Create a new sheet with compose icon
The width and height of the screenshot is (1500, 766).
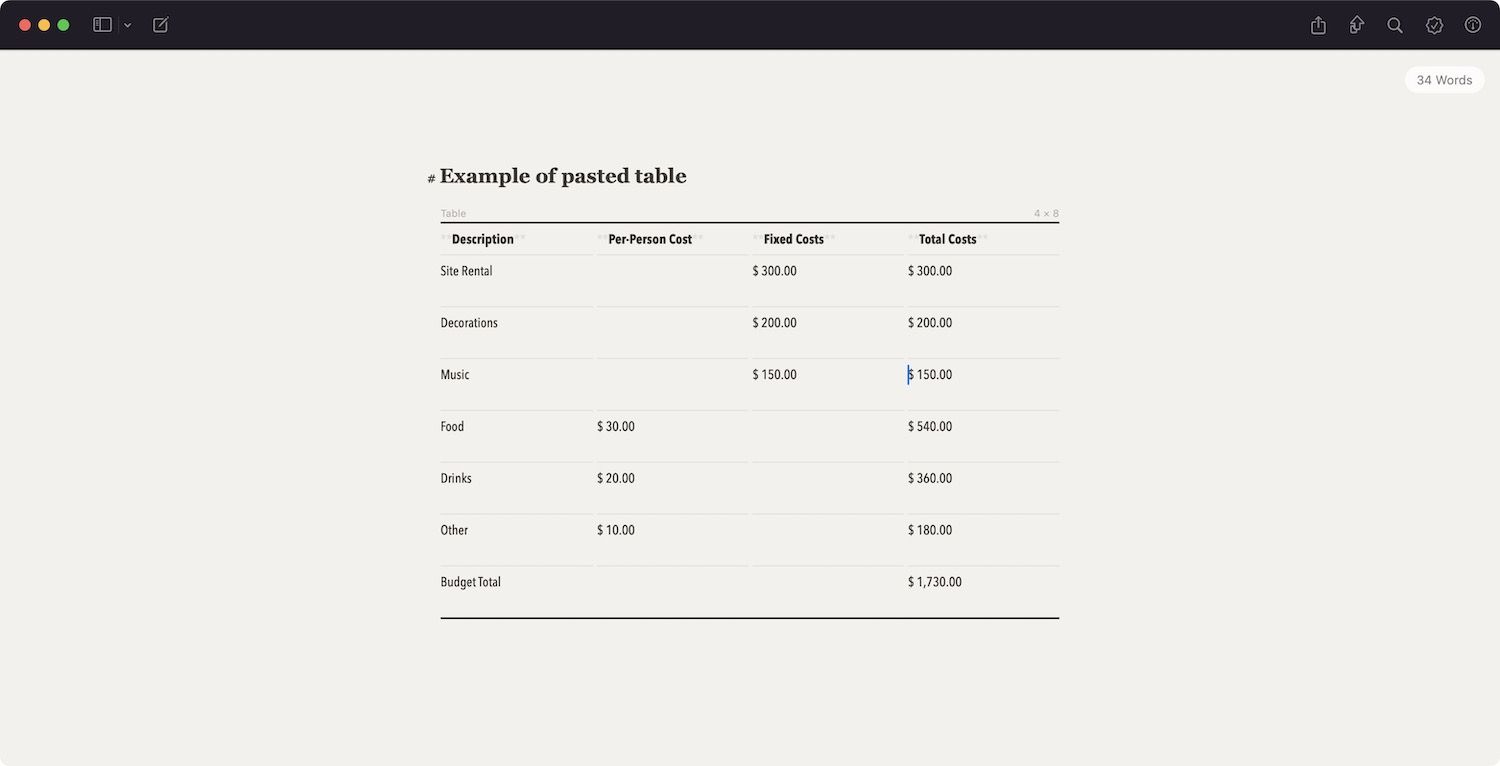point(161,25)
